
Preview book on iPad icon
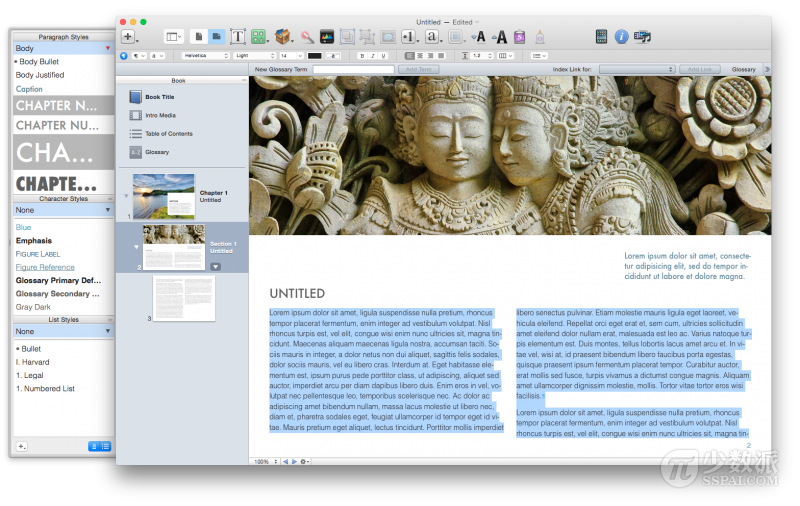(602, 37)
